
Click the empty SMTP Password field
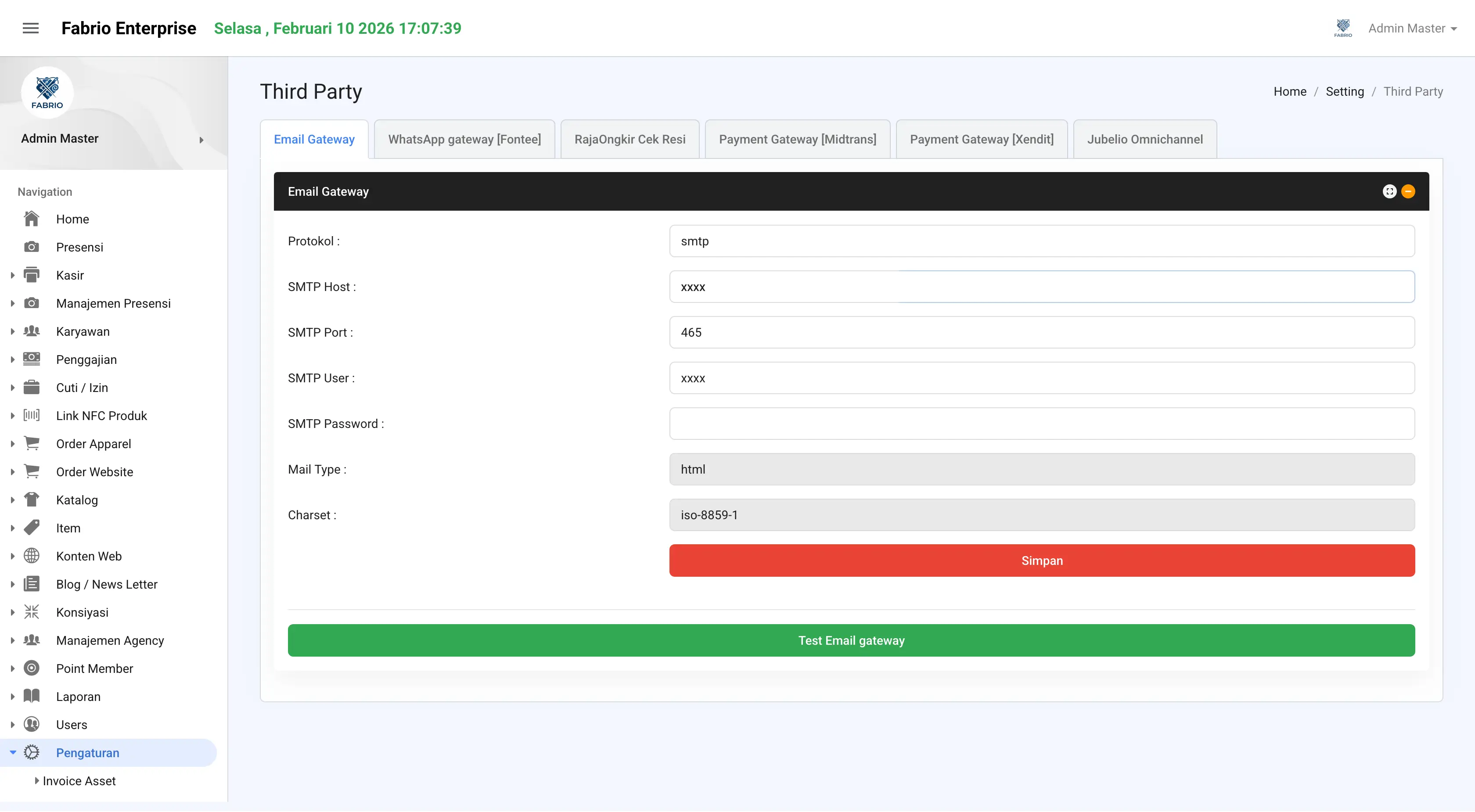[1042, 423]
